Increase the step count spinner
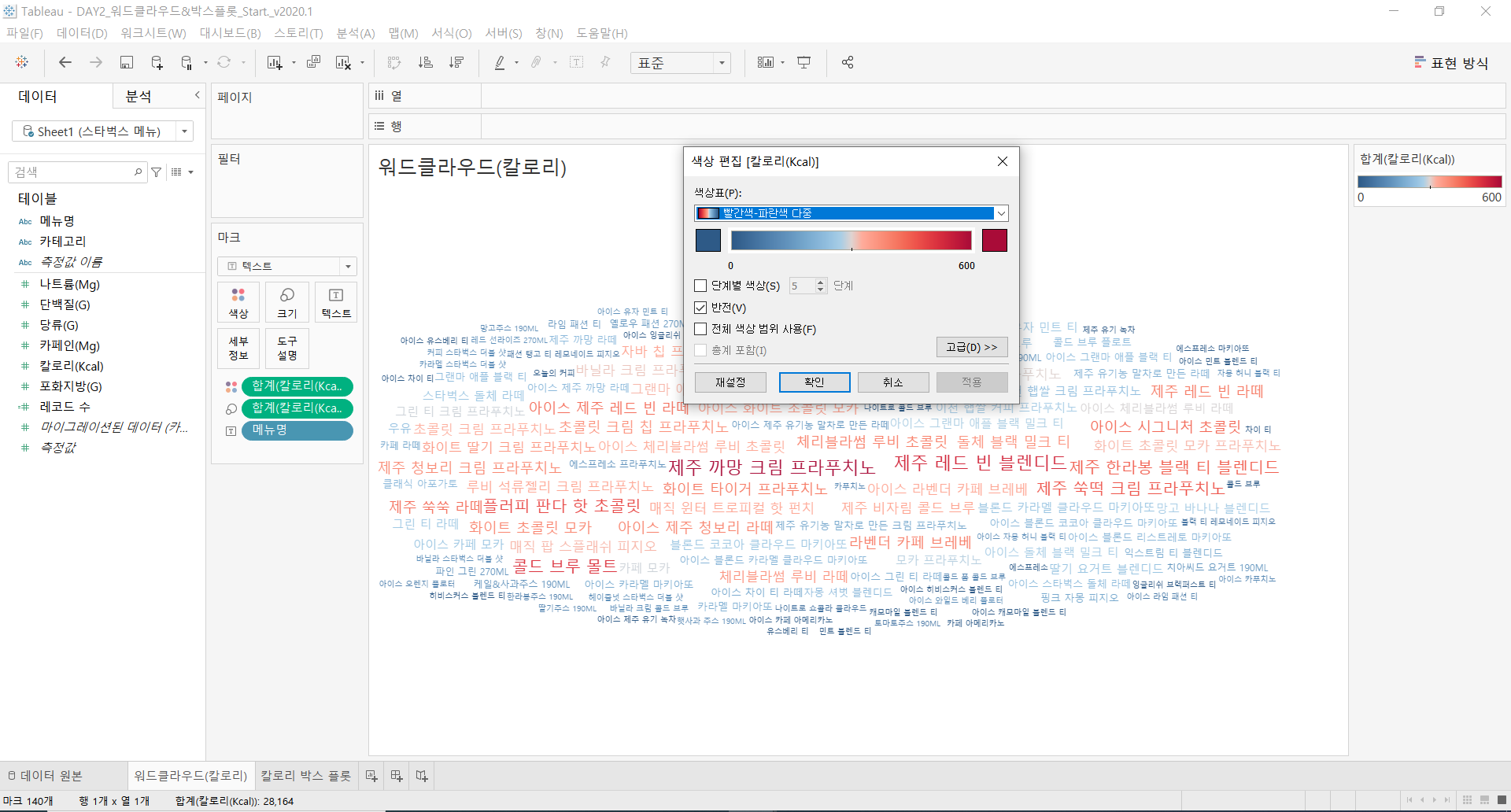The width and height of the screenshot is (1511, 812). point(821,282)
